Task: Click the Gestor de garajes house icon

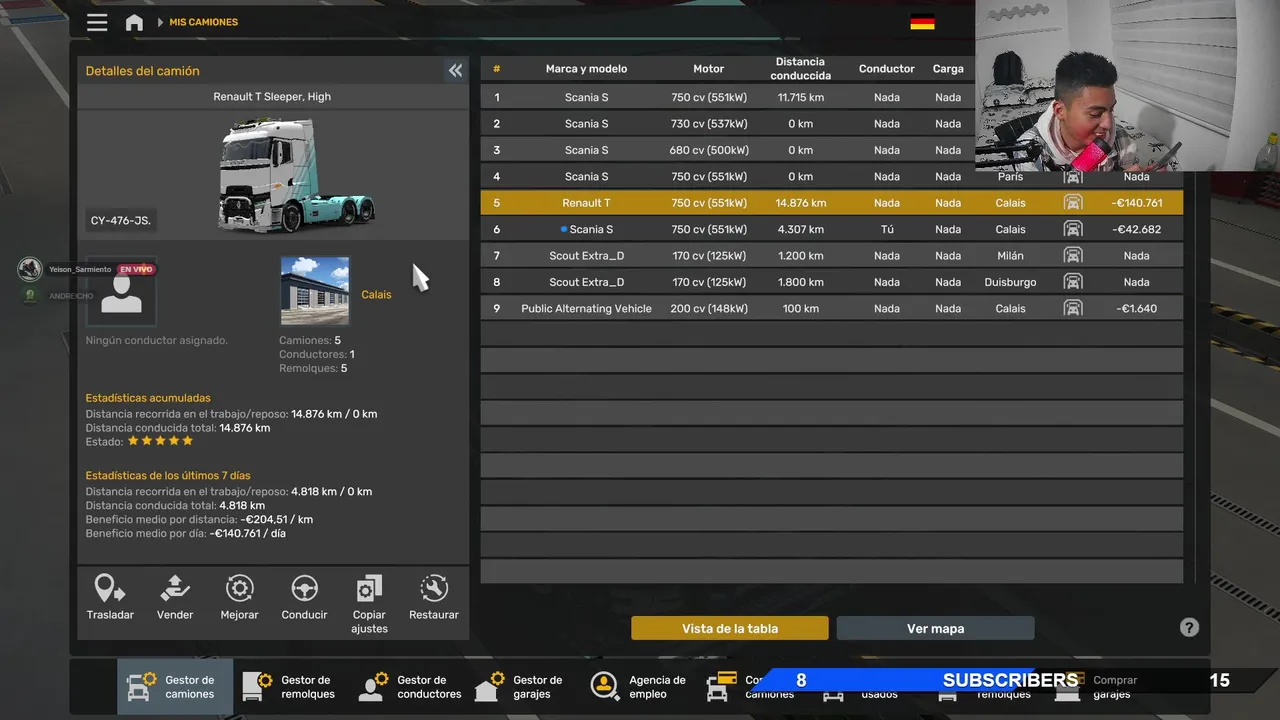Action: click(487, 687)
